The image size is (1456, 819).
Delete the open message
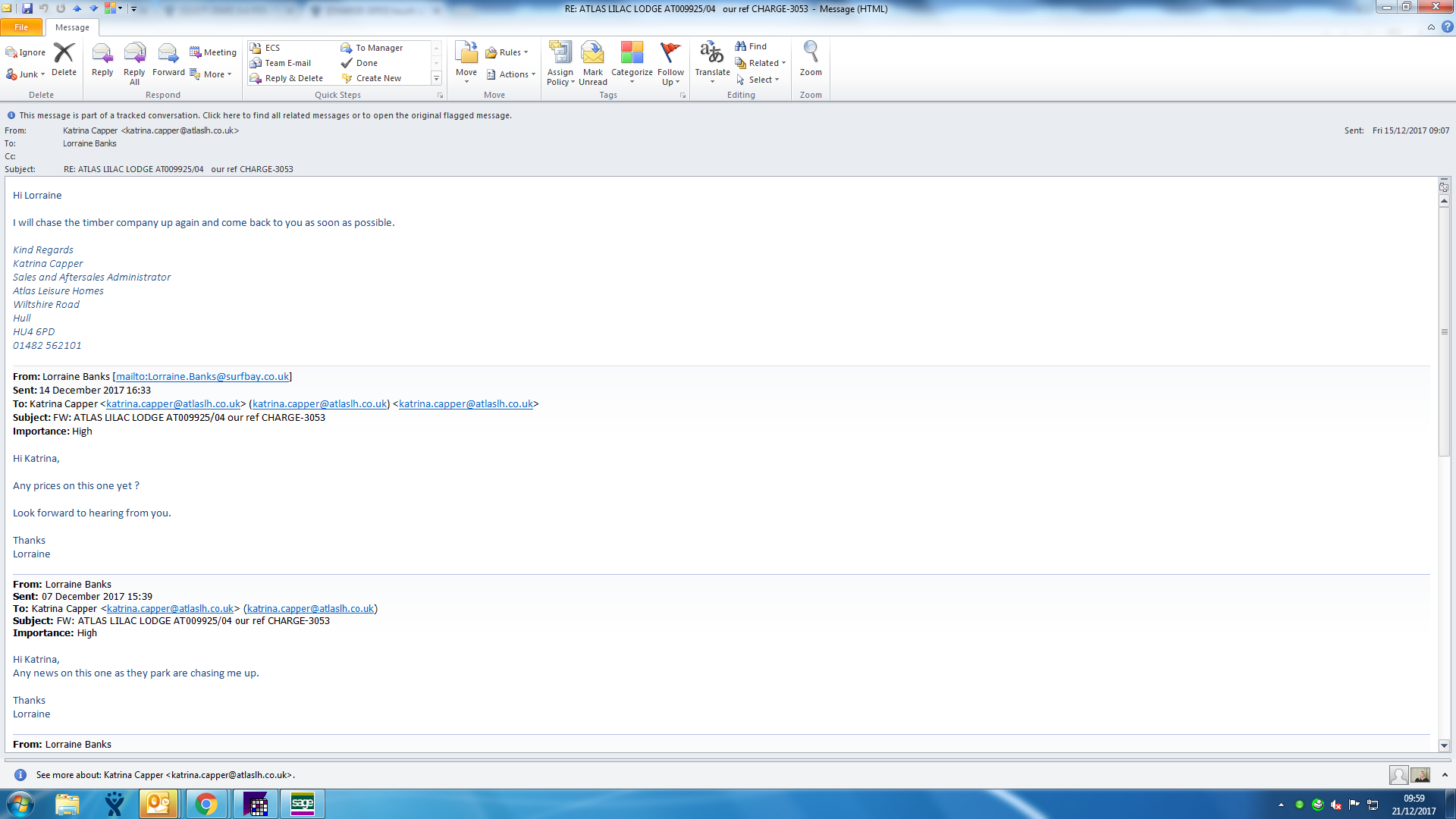64,60
